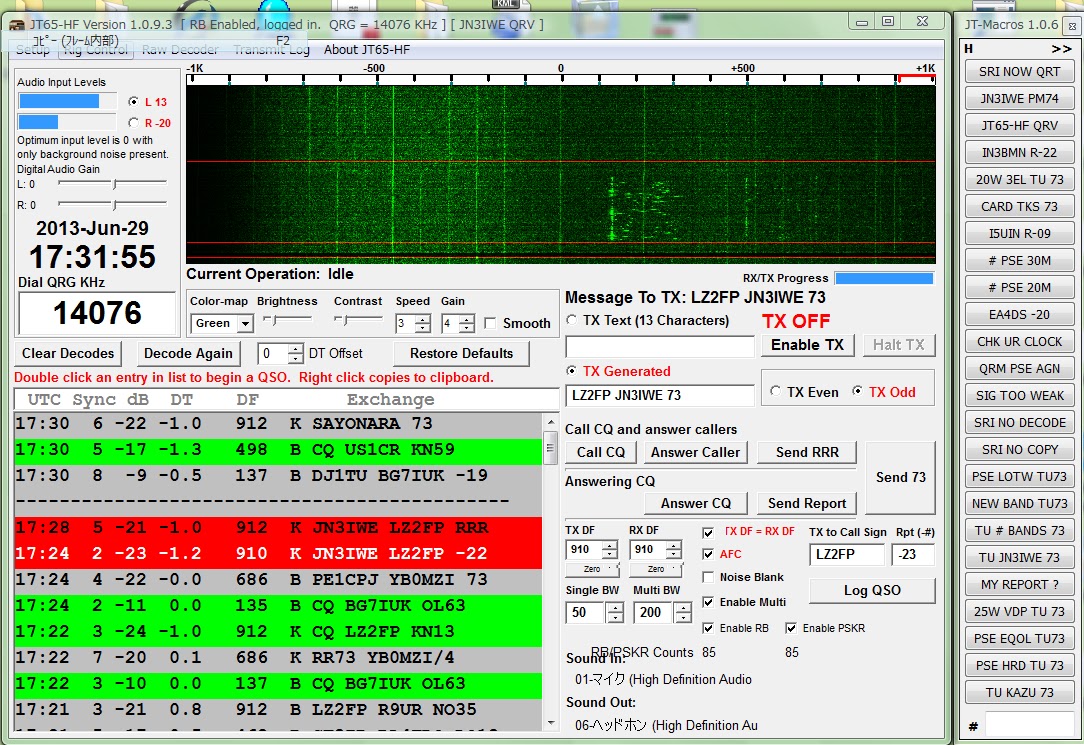Select the L 13 audio channel radio
The width and height of the screenshot is (1084, 745).
pos(133,102)
